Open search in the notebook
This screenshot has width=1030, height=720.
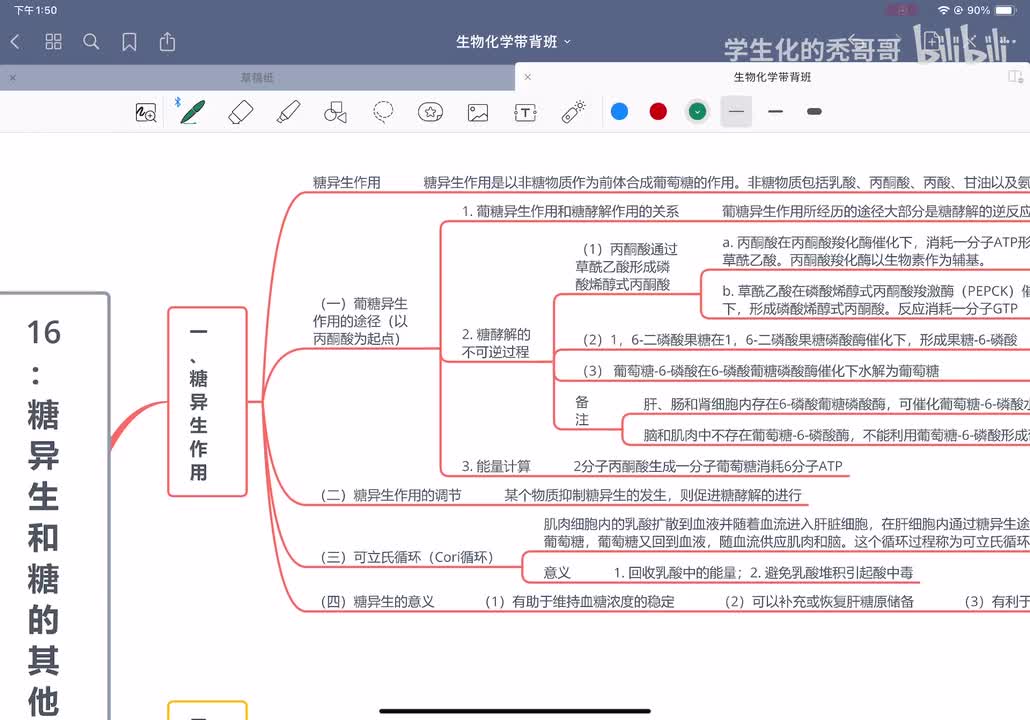coord(91,42)
